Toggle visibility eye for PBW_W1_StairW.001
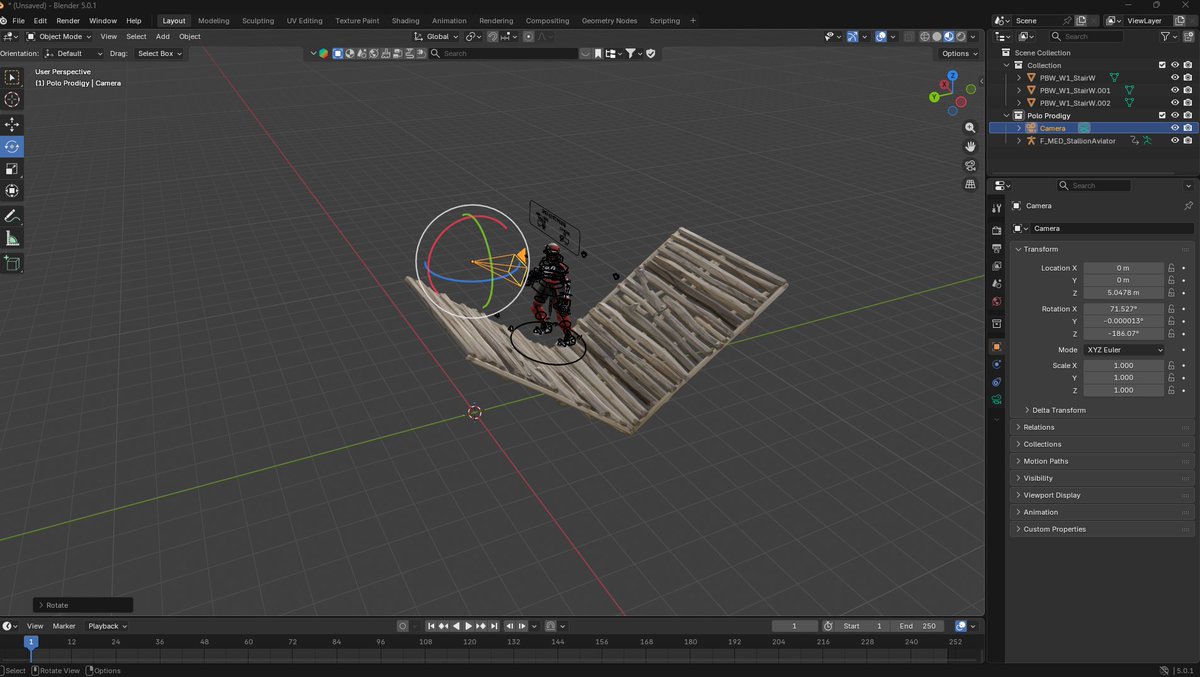 (1175, 90)
